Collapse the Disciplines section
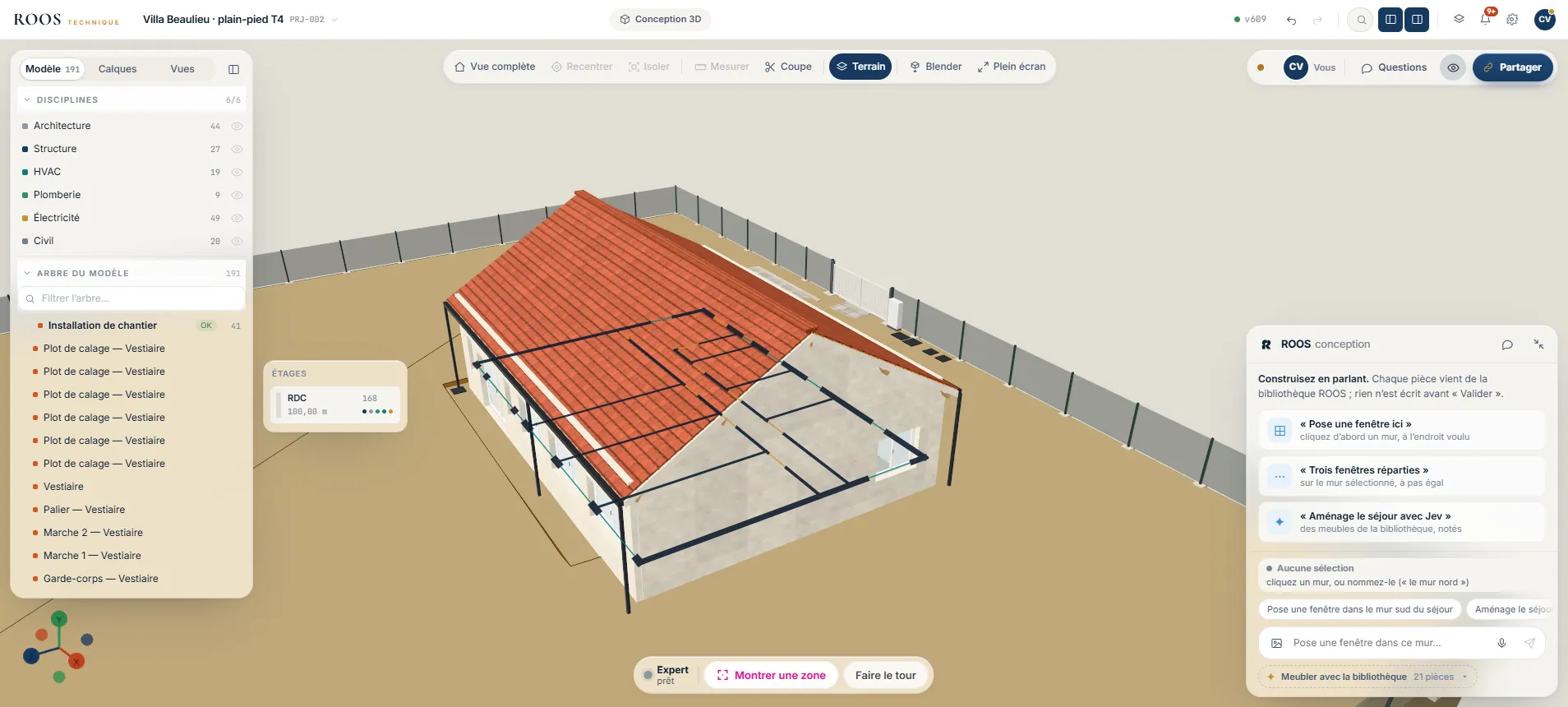 pos(27,99)
